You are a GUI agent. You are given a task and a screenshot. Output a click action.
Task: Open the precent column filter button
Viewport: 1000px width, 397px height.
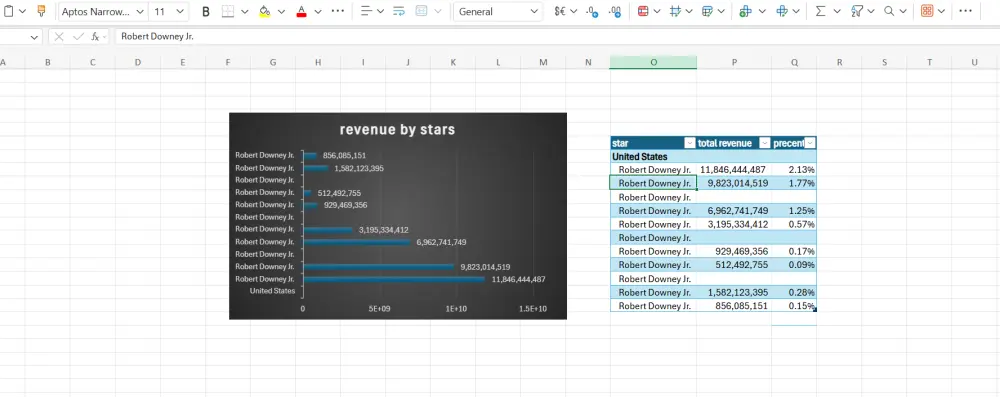[810, 143]
